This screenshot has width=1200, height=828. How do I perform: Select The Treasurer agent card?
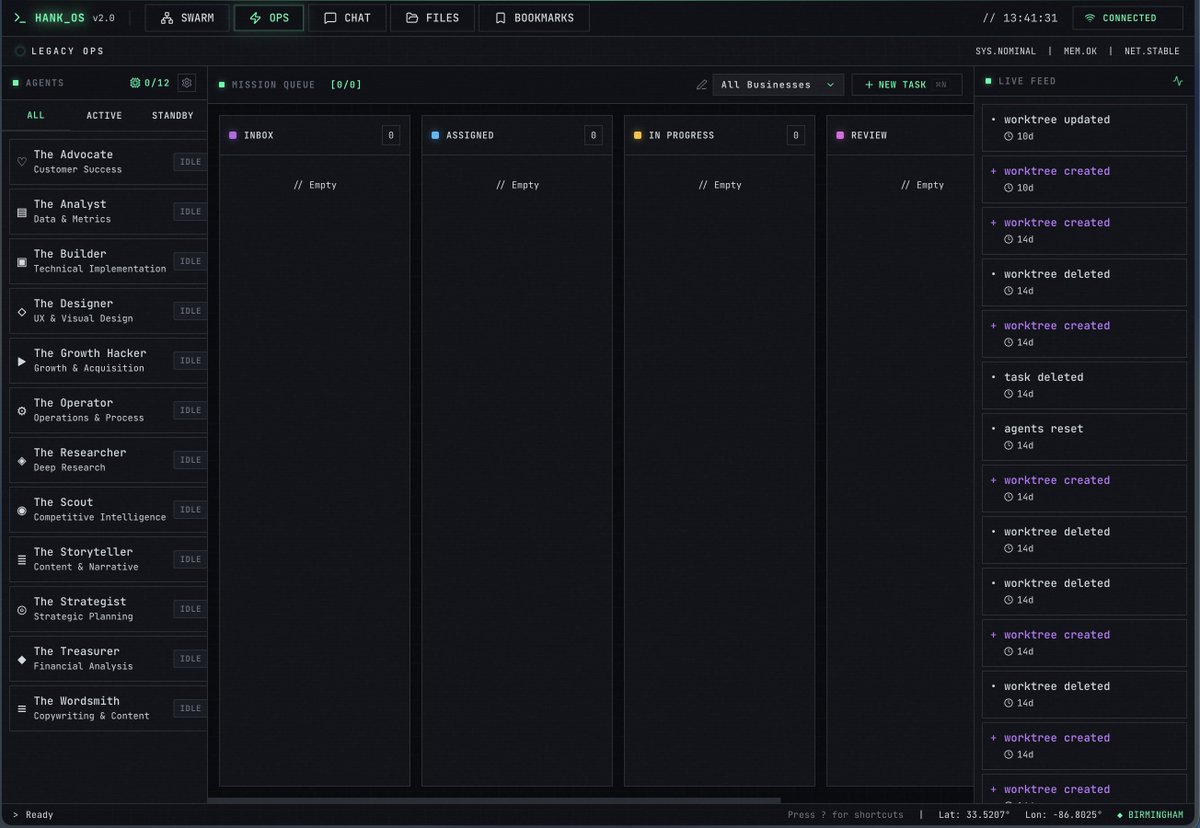(x=108, y=658)
